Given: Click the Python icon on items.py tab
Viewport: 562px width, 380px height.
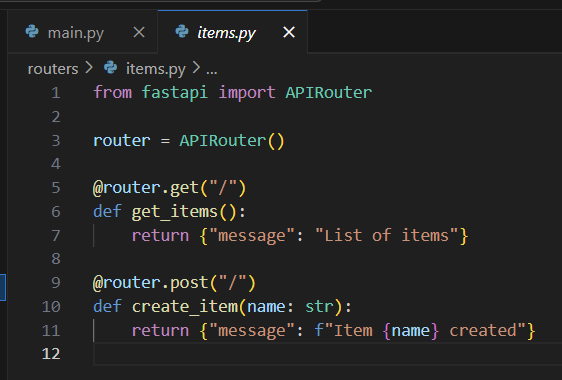Looking at the screenshot, I should coord(182,32).
